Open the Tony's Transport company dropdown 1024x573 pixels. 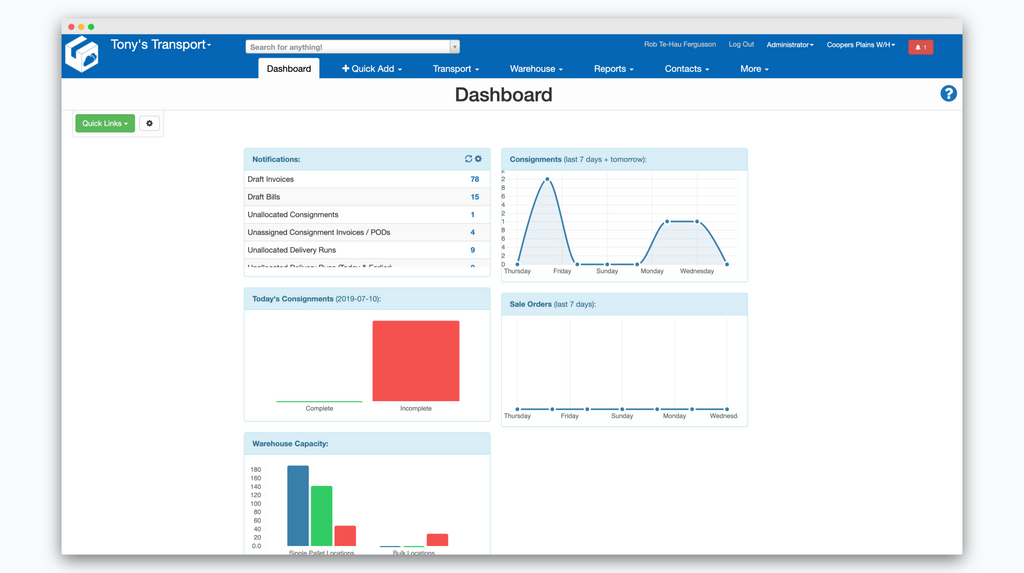[160, 45]
